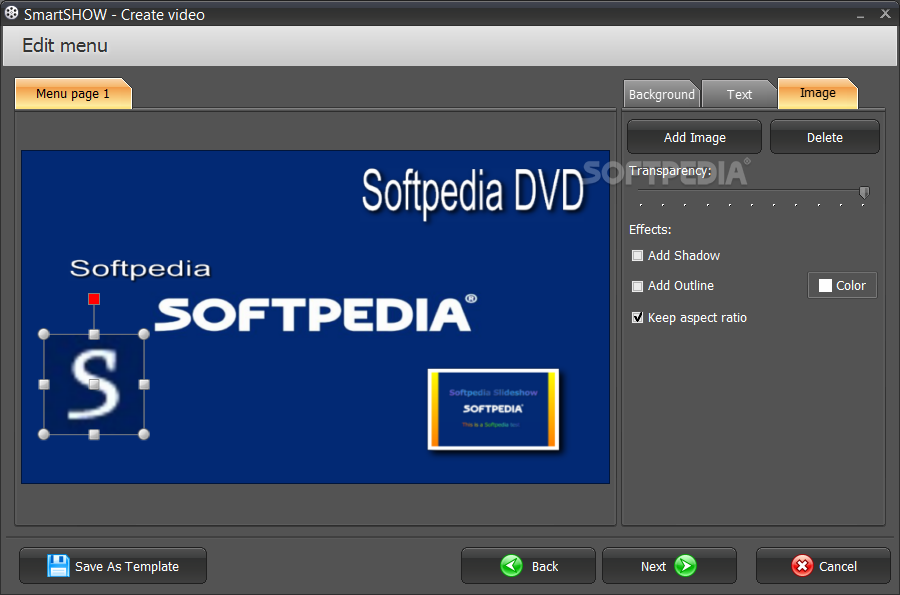Viewport: 900px width, 595px height.
Task: Click the Delete button
Action: tap(825, 137)
